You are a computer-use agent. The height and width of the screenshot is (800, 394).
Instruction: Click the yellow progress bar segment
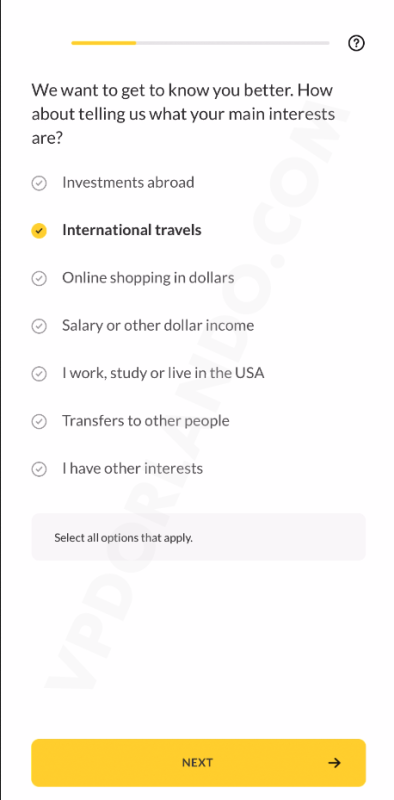click(104, 43)
